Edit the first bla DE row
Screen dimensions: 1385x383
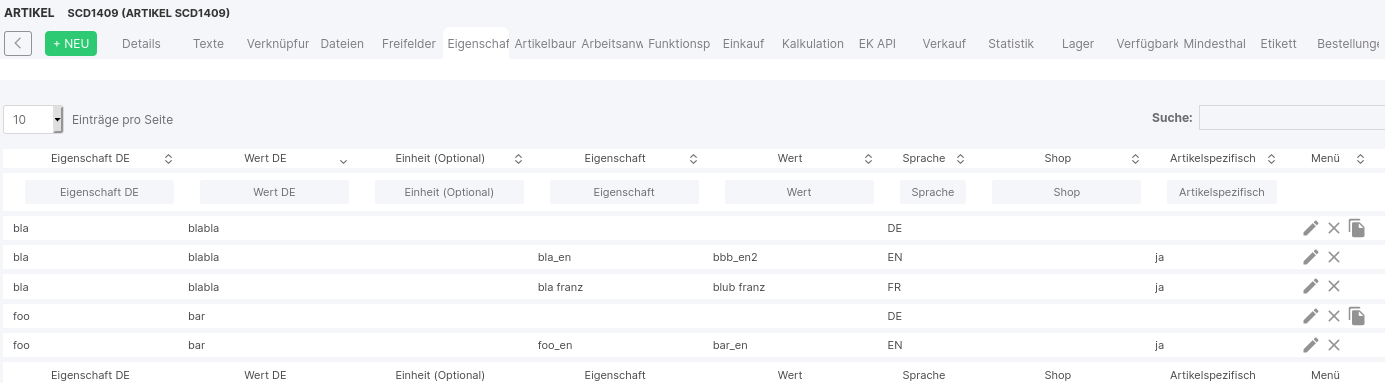point(1311,228)
